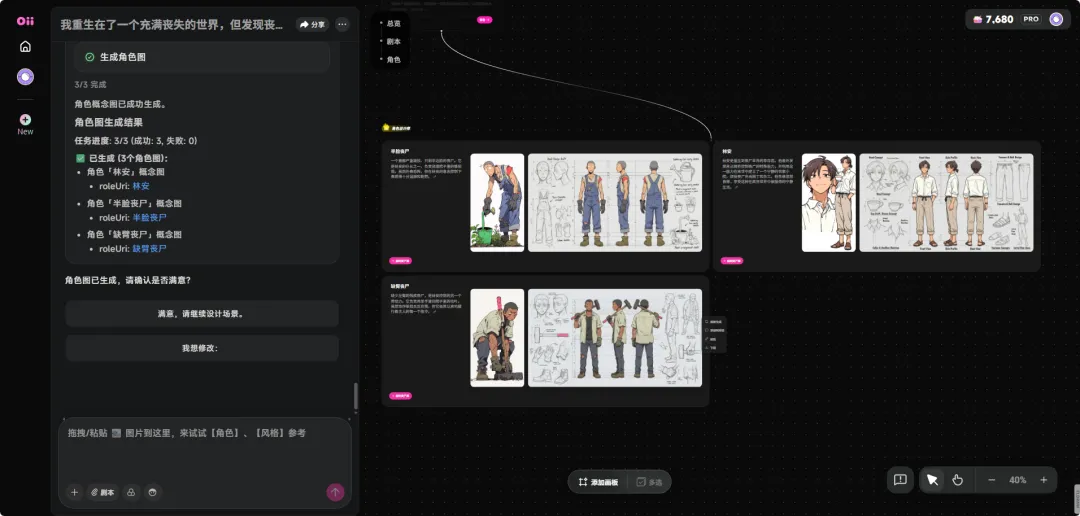This screenshot has width=1080, height=516.
Task: Click pink button on 林安 card
Action: click(732, 261)
